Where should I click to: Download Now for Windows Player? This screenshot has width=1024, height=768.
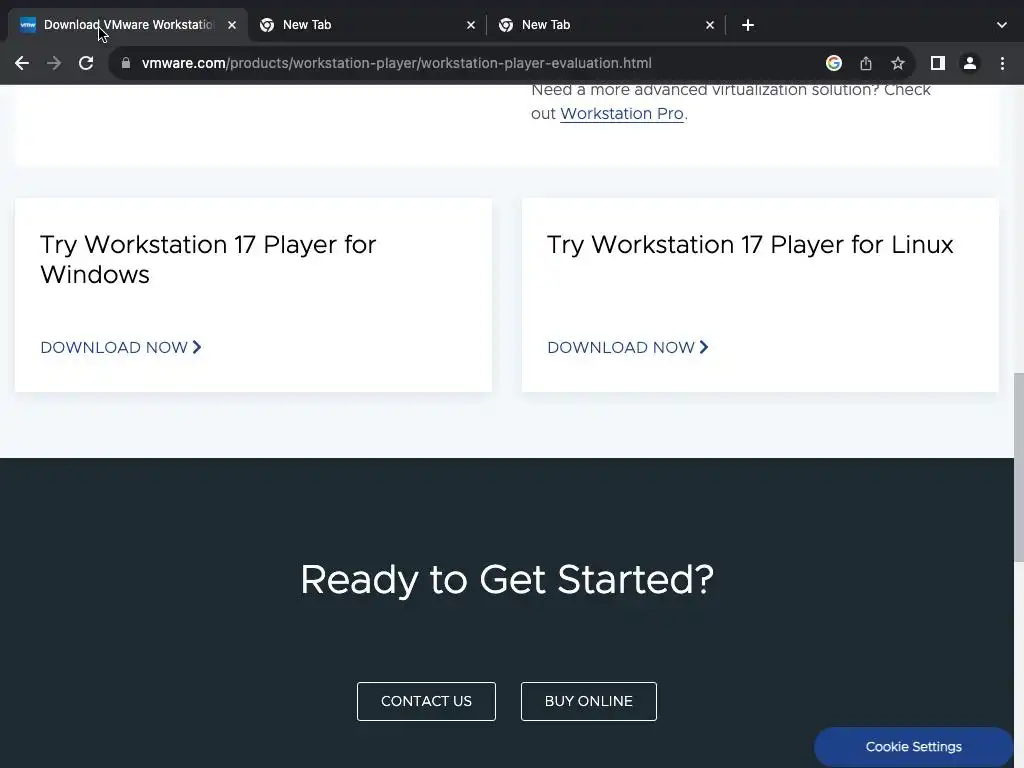click(x=121, y=347)
